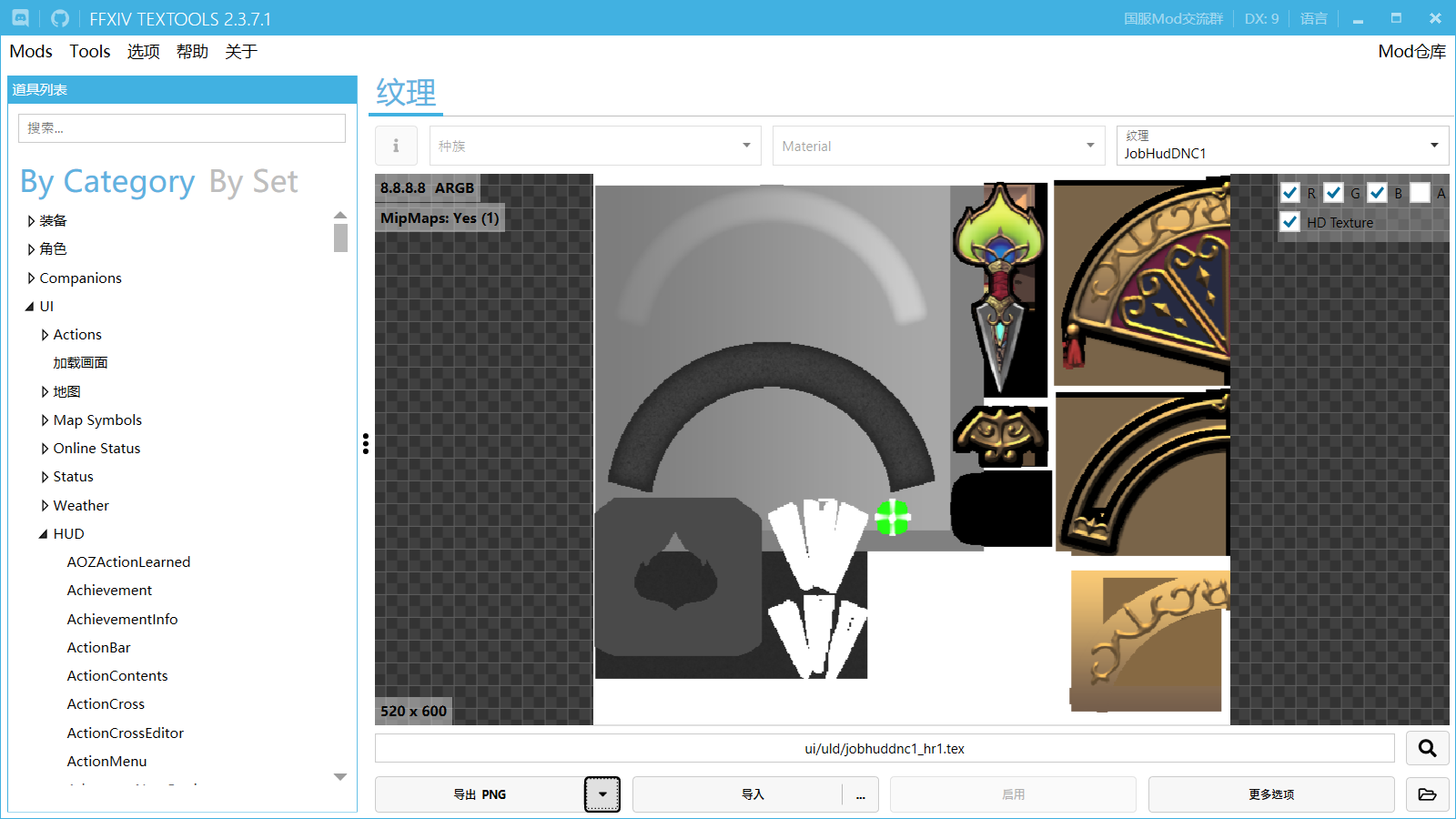Open the 帮助 menu
Image resolution: width=1456 pixels, height=819 pixels.
pos(192,51)
